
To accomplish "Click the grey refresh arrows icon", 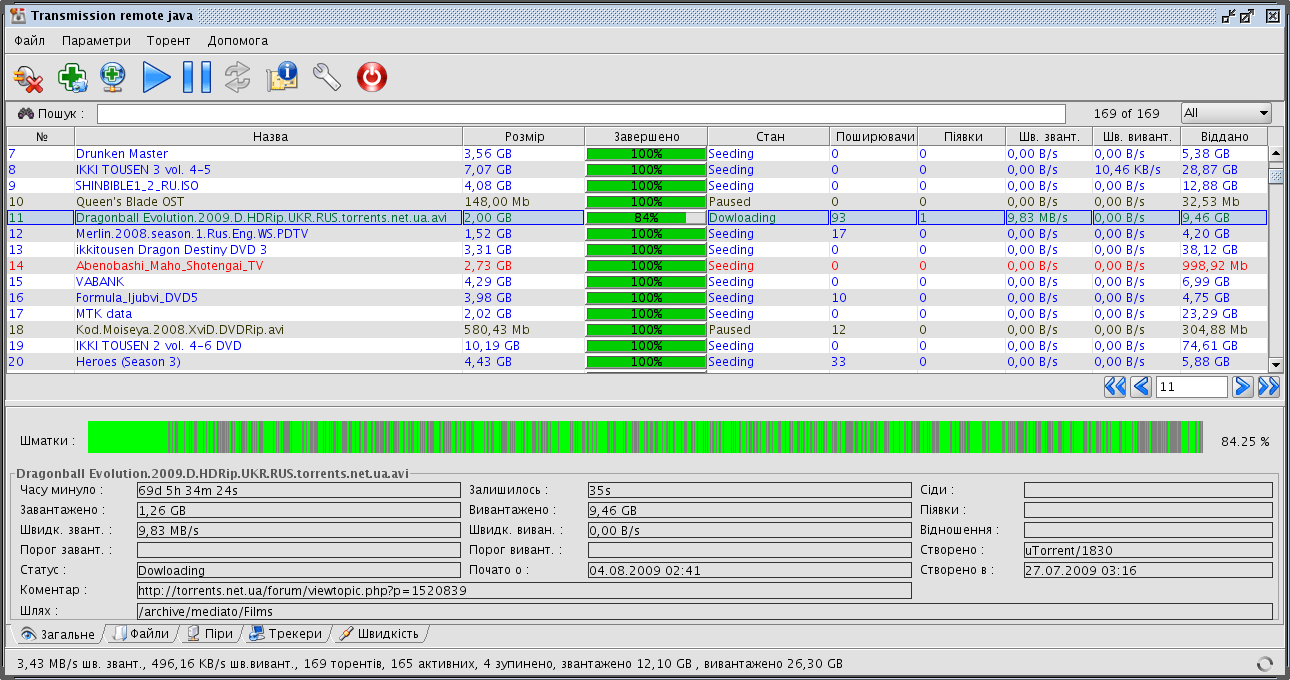I will pyautogui.click(x=238, y=78).
